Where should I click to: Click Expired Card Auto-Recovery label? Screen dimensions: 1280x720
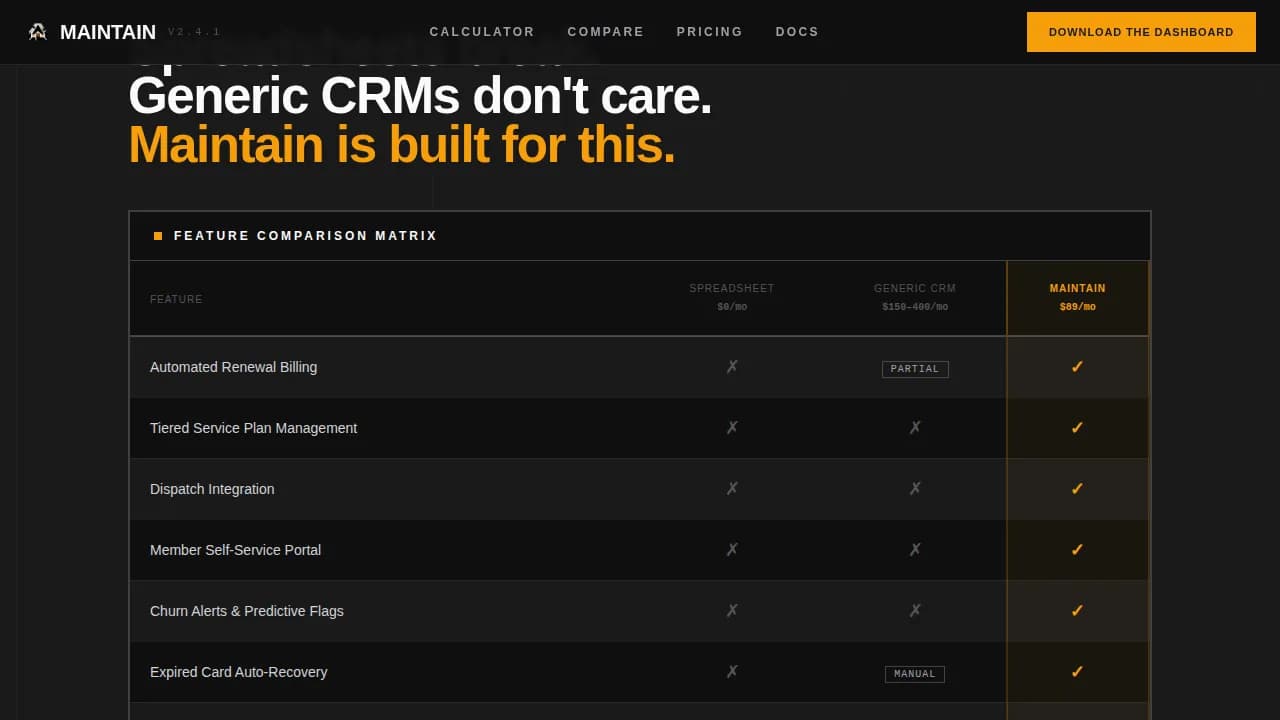click(x=238, y=672)
